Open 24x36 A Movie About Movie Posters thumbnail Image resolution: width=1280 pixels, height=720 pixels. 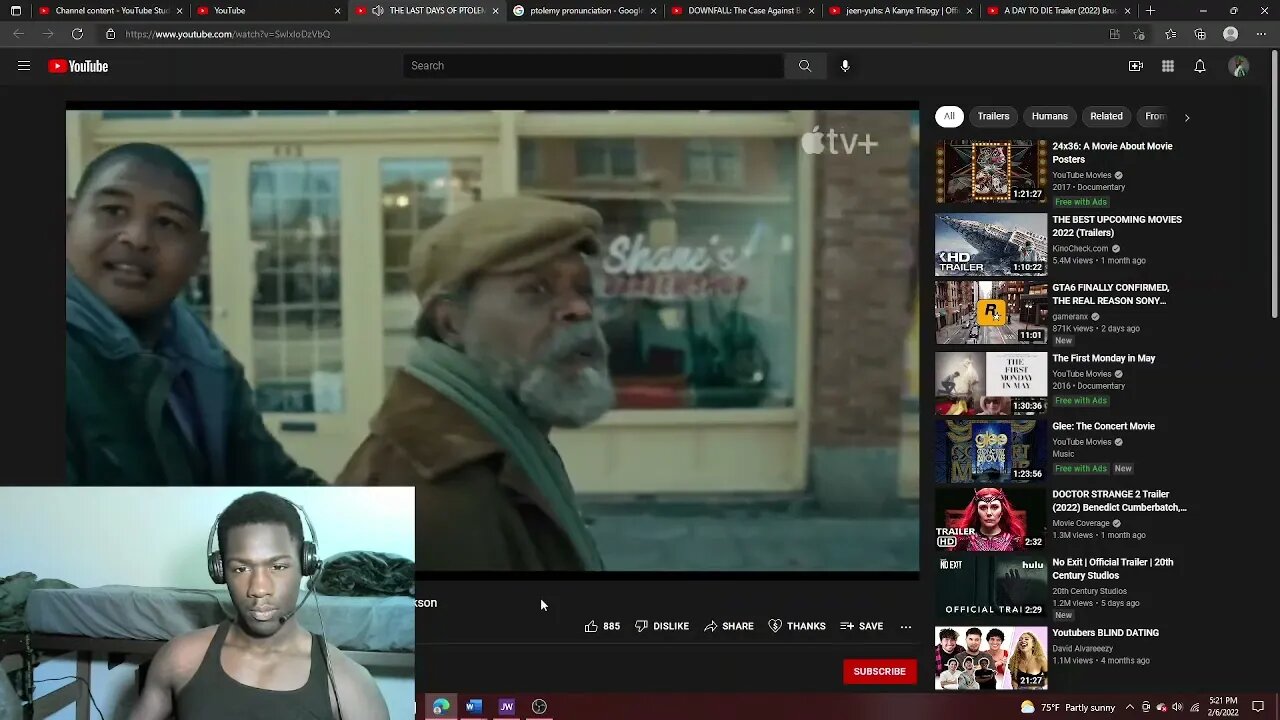pyautogui.click(x=991, y=172)
